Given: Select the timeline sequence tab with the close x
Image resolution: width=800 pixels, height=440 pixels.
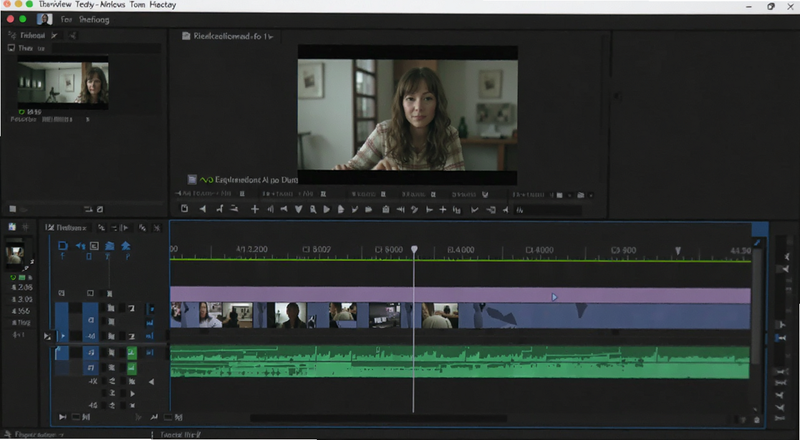Looking at the screenshot, I should coord(66,228).
